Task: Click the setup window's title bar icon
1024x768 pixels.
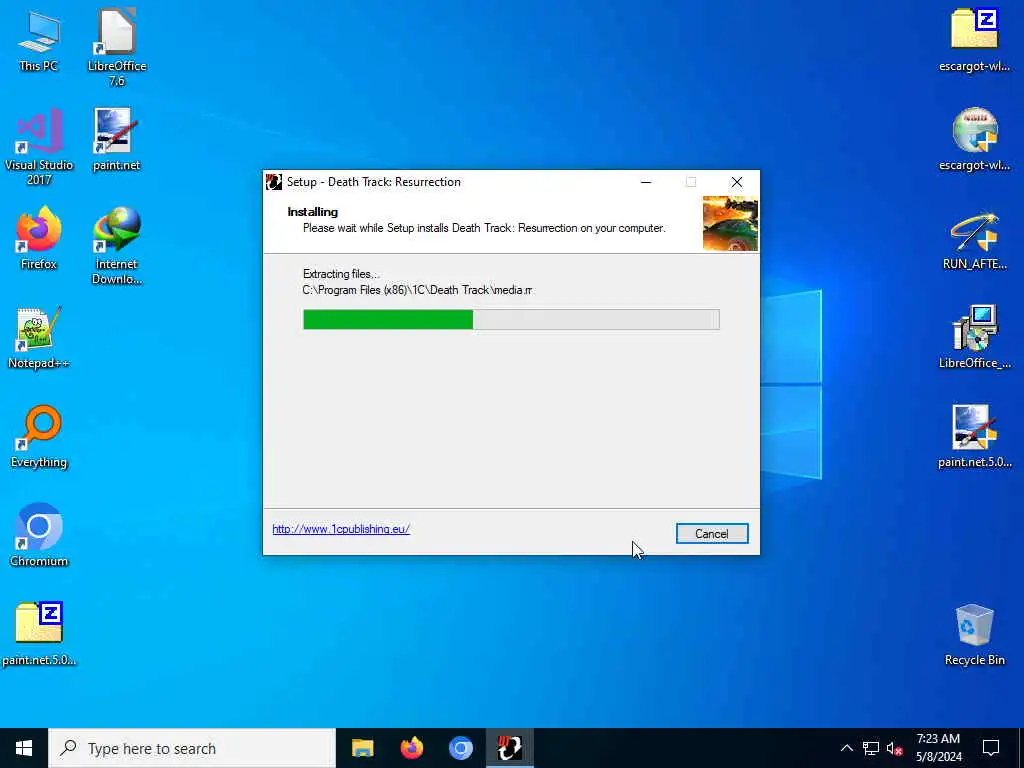Action: point(274,182)
